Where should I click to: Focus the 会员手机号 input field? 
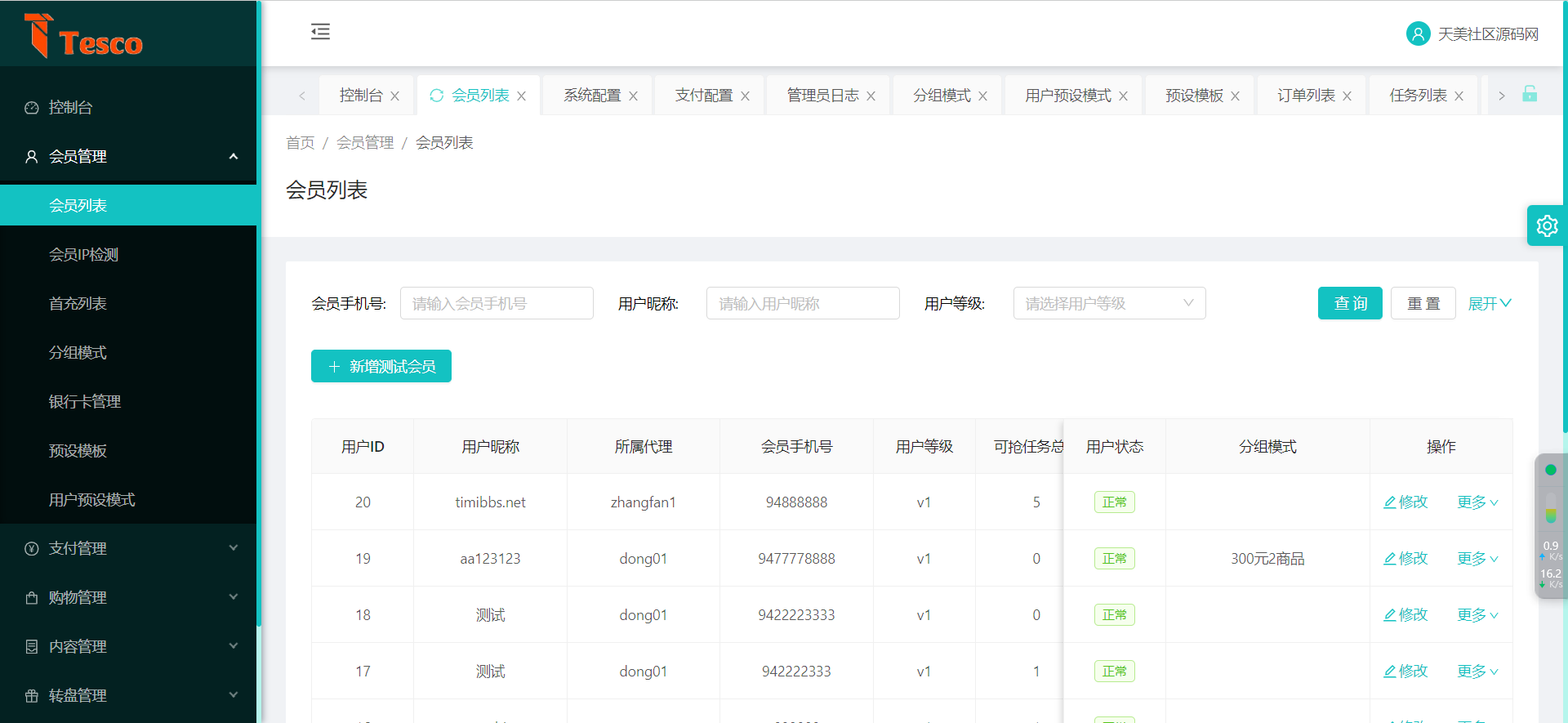click(x=496, y=303)
